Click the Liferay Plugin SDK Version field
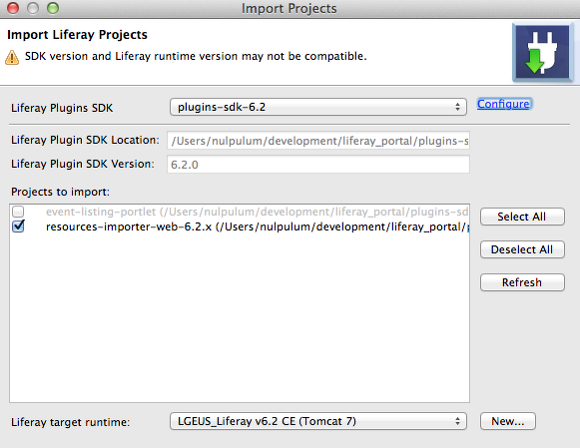This screenshot has height=448, width=580. 318,165
